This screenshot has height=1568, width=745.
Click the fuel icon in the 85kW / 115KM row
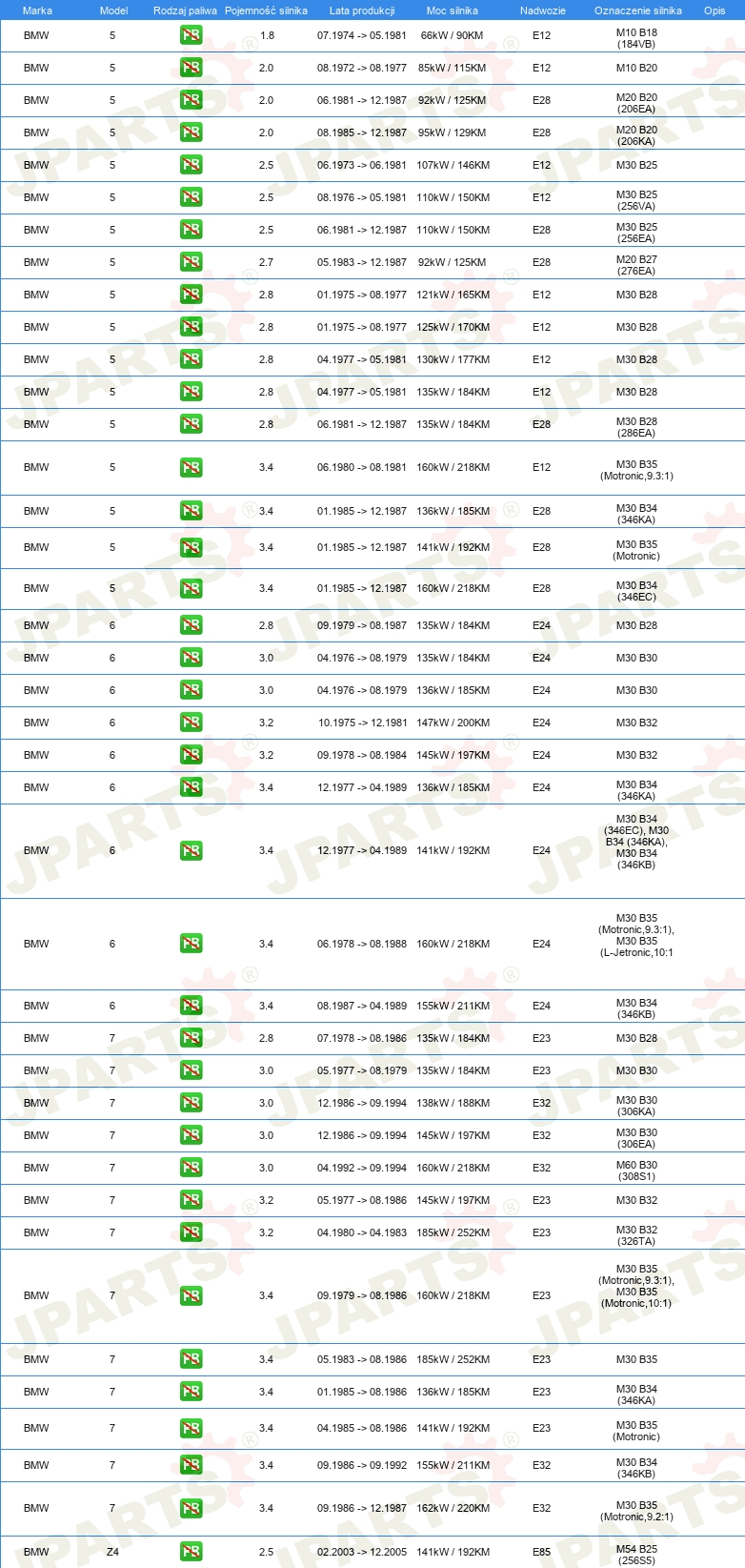(x=191, y=68)
